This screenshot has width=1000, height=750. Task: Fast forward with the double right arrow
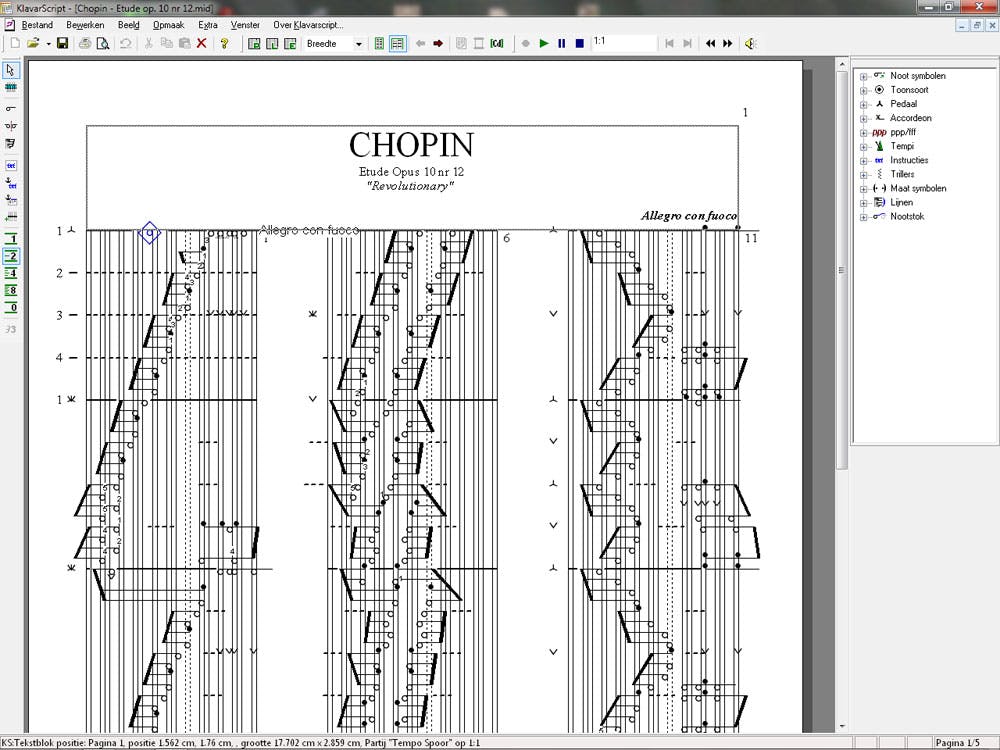pyautogui.click(x=728, y=43)
